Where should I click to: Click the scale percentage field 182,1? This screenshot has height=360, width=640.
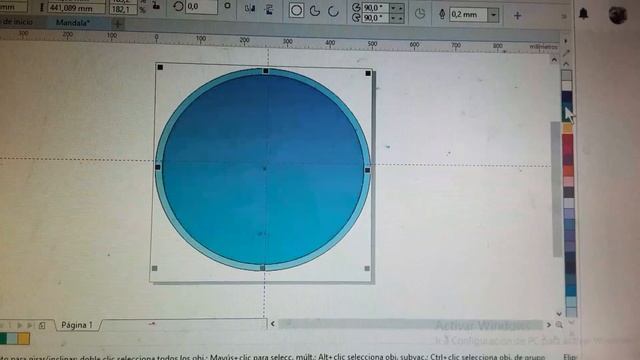(x=123, y=9)
